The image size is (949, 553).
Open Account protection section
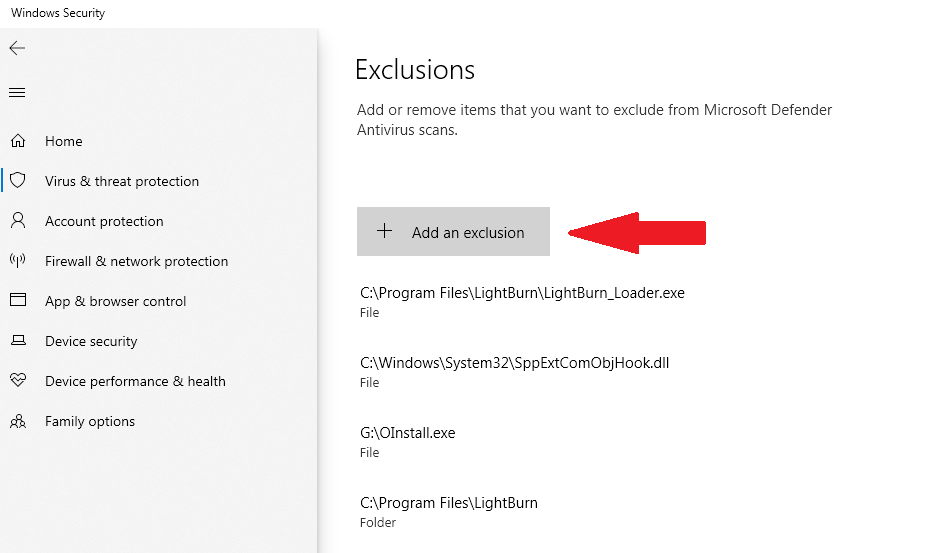(104, 221)
